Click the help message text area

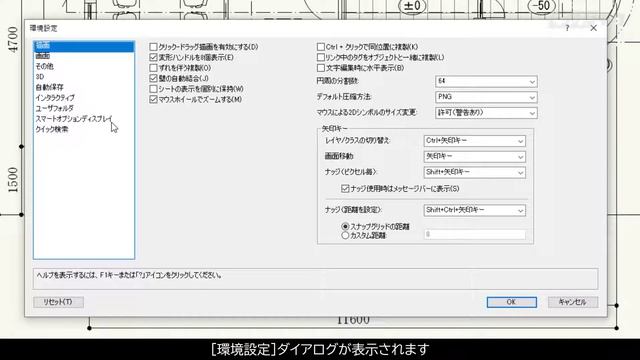pyautogui.click(x=316, y=279)
